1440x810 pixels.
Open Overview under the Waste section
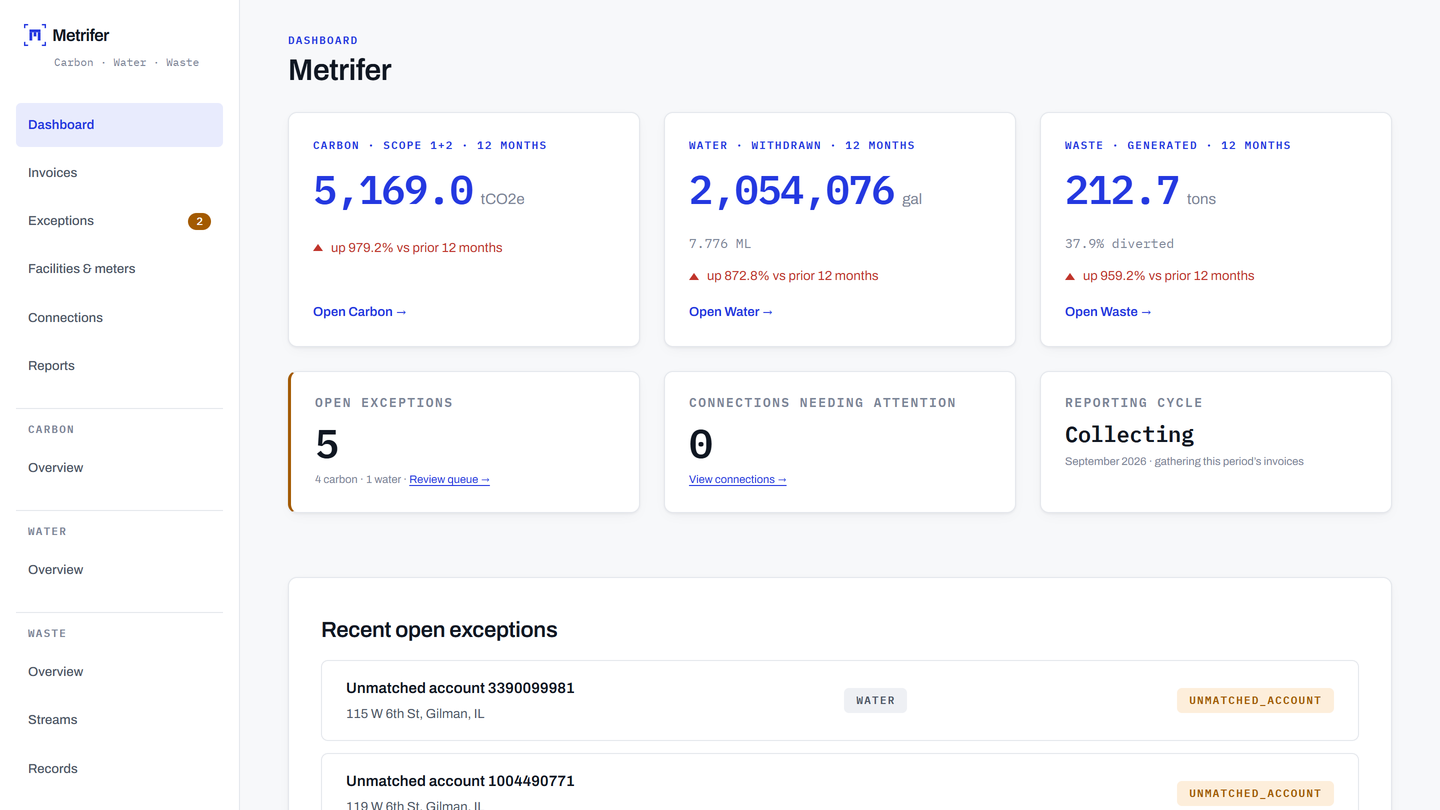click(119, 672)
